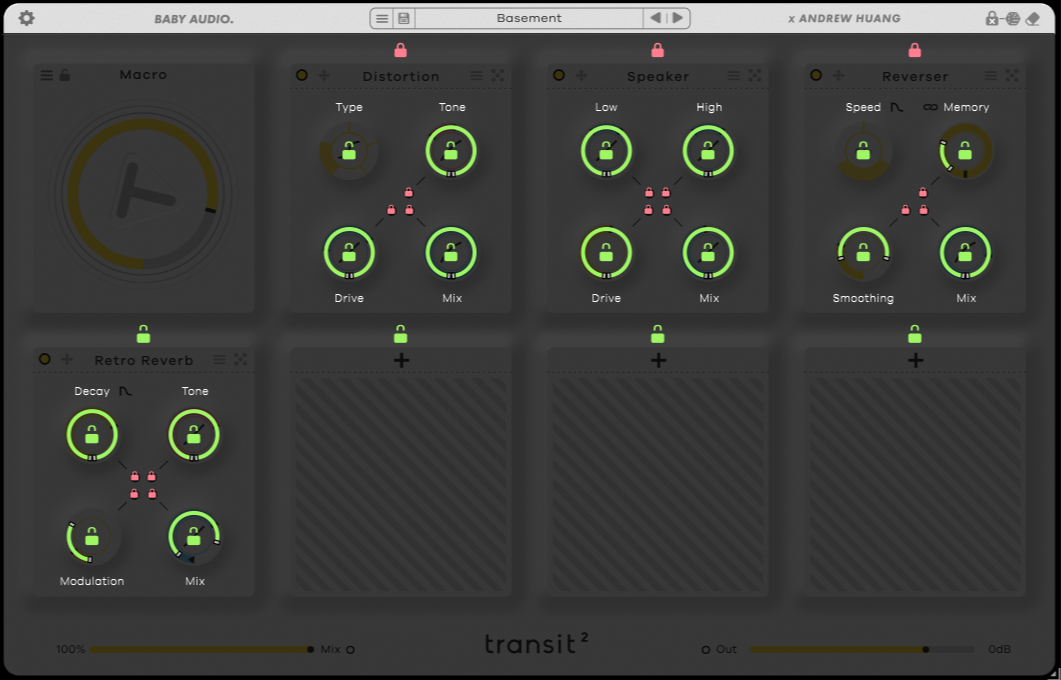Toggle lock on Reverser Smoothing knob
The image size is (1061, 680).
[x=863, y=252]
